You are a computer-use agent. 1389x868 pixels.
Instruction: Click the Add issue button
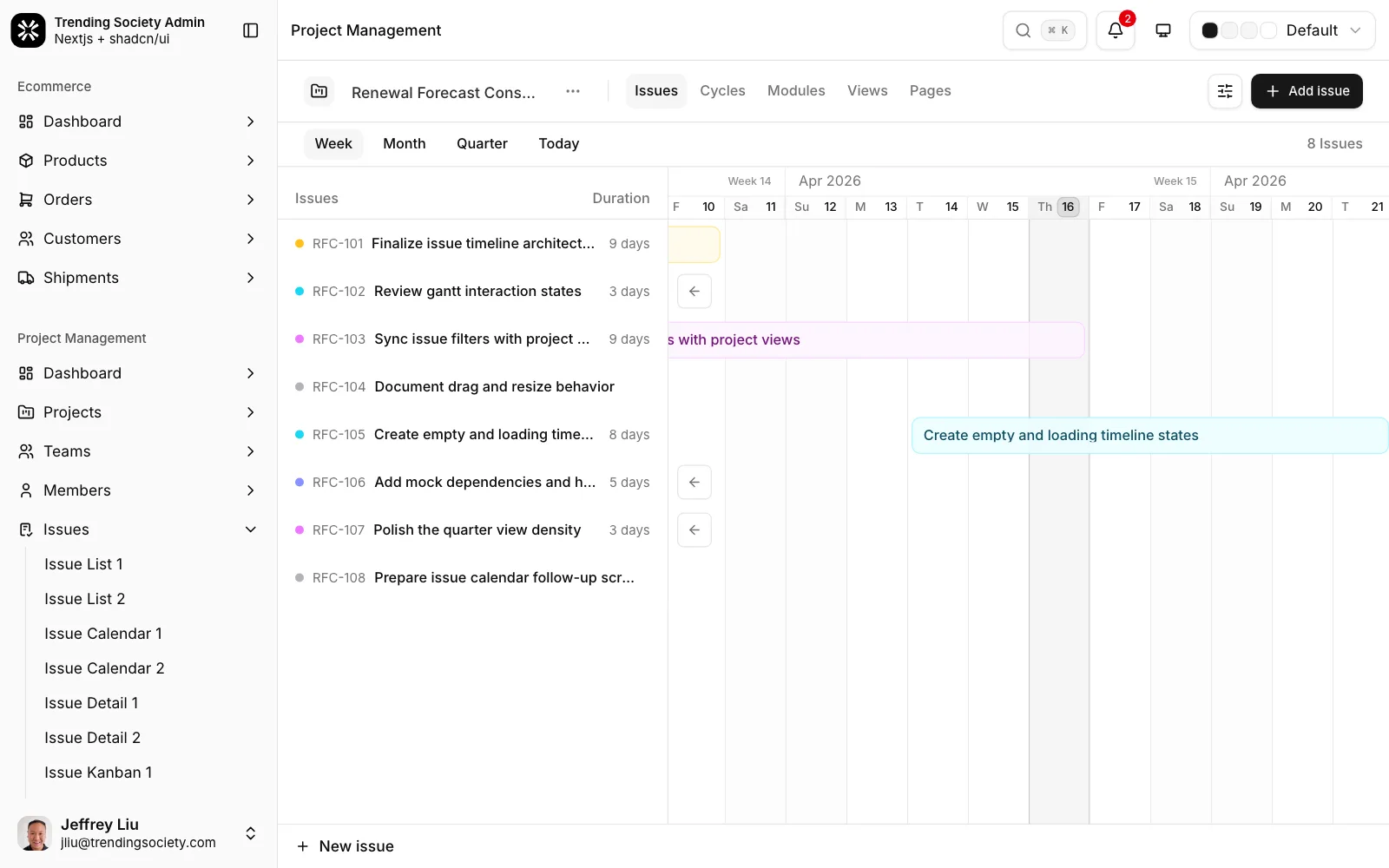pos(1307,91)
